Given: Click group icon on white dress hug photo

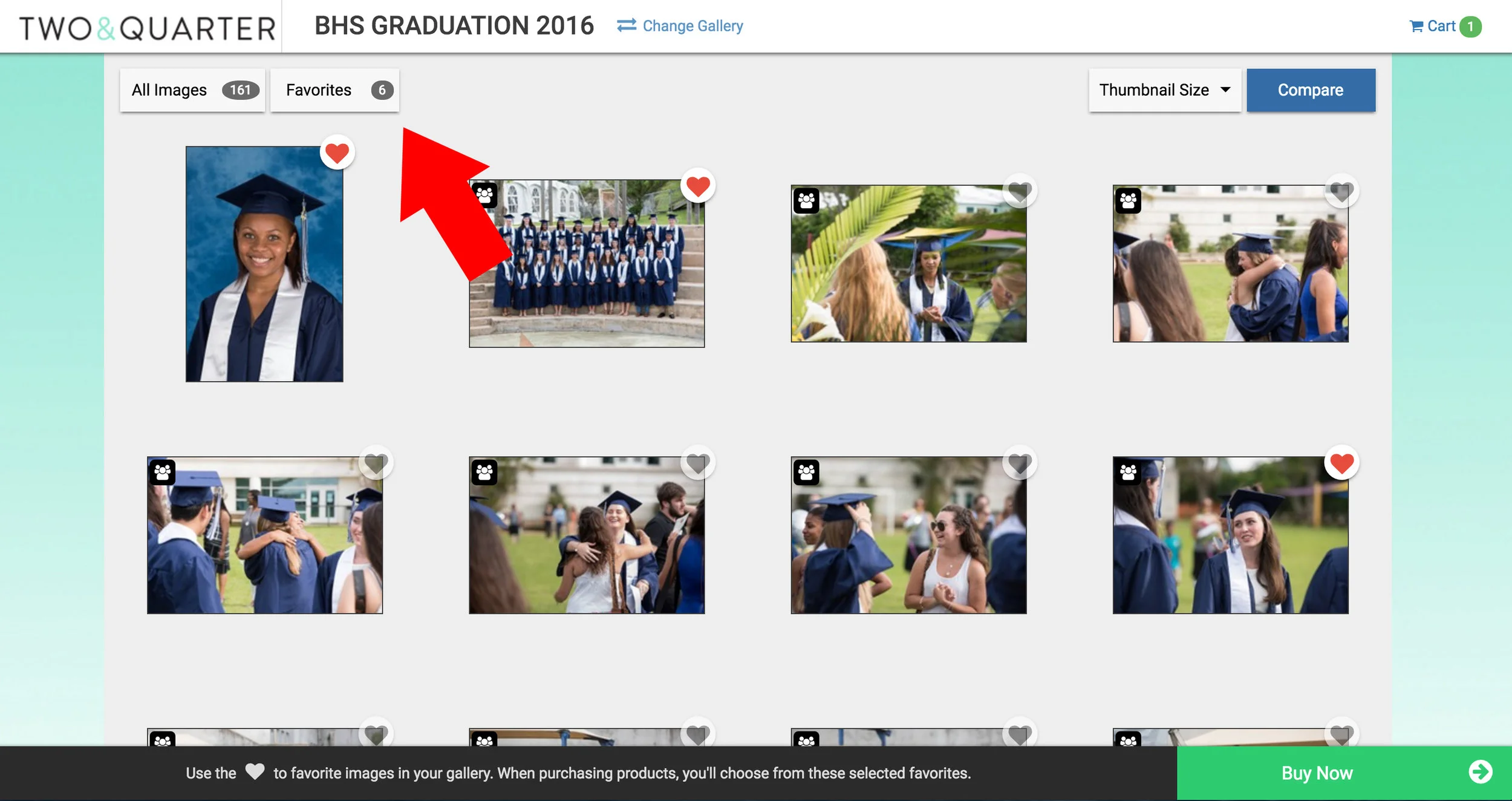Looking at the screenshot, I should (484, 472).
